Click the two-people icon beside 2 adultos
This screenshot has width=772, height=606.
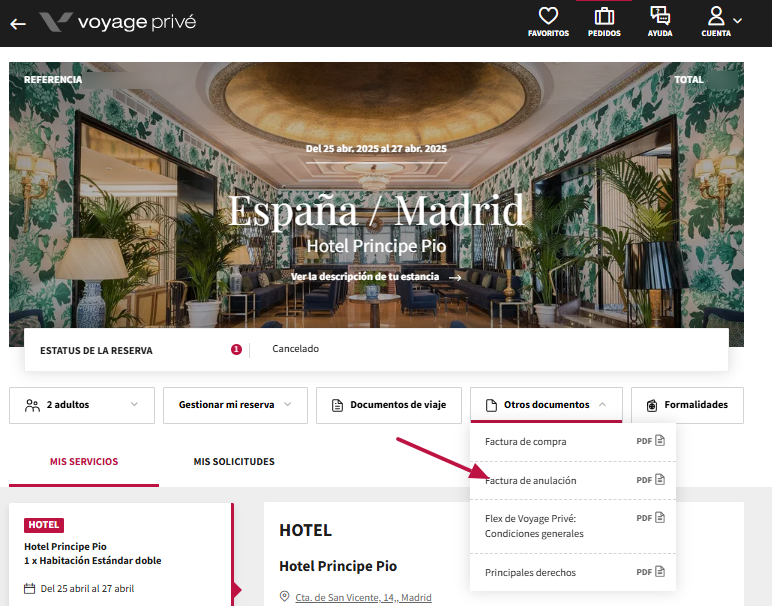click(32, 405)
